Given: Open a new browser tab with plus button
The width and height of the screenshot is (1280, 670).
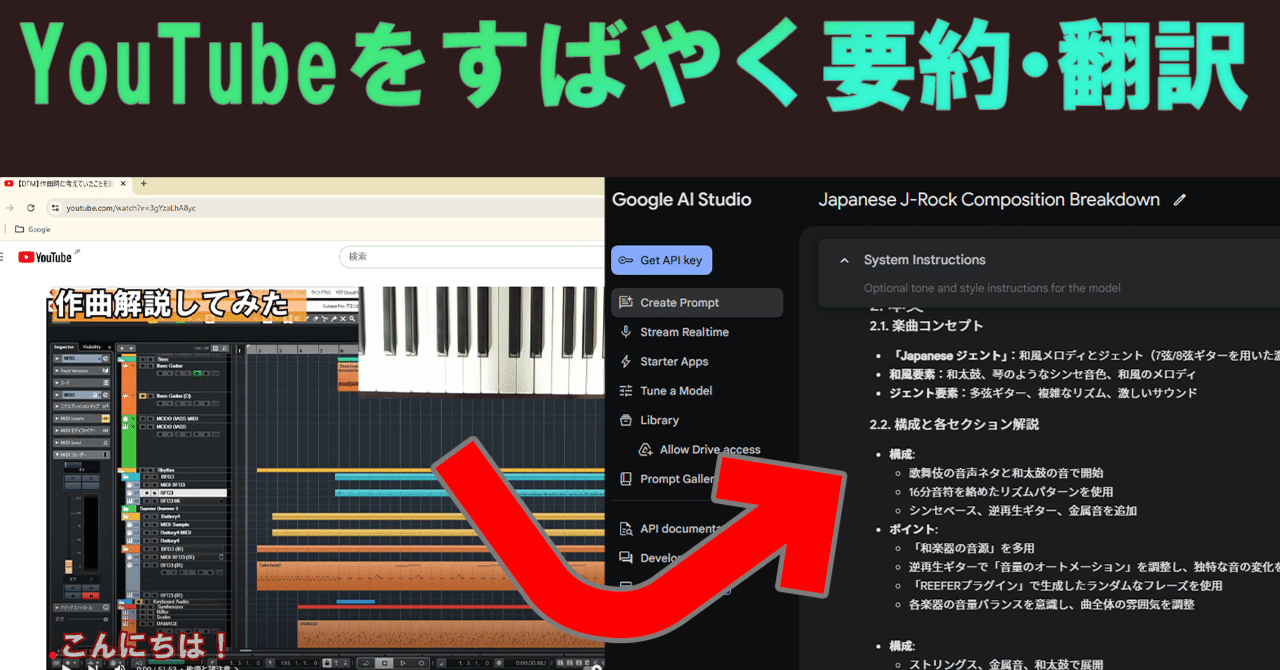Looking at the screenshot, I should [x=143, y=184].
